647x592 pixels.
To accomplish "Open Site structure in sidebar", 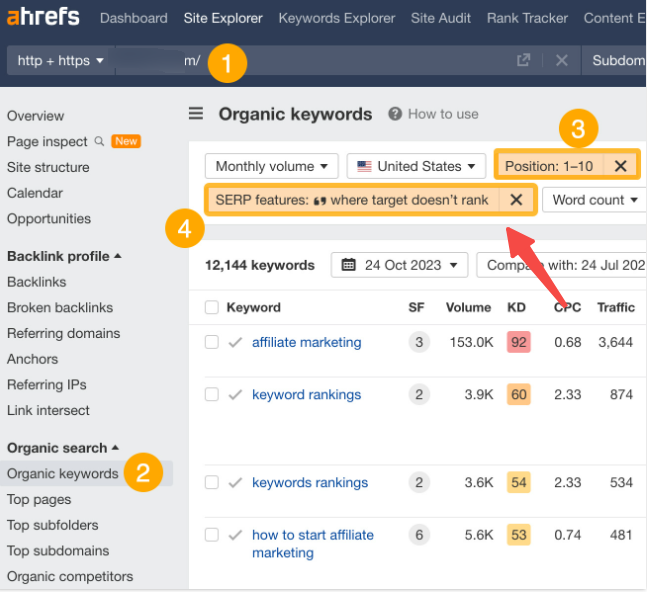I will 48,167.
